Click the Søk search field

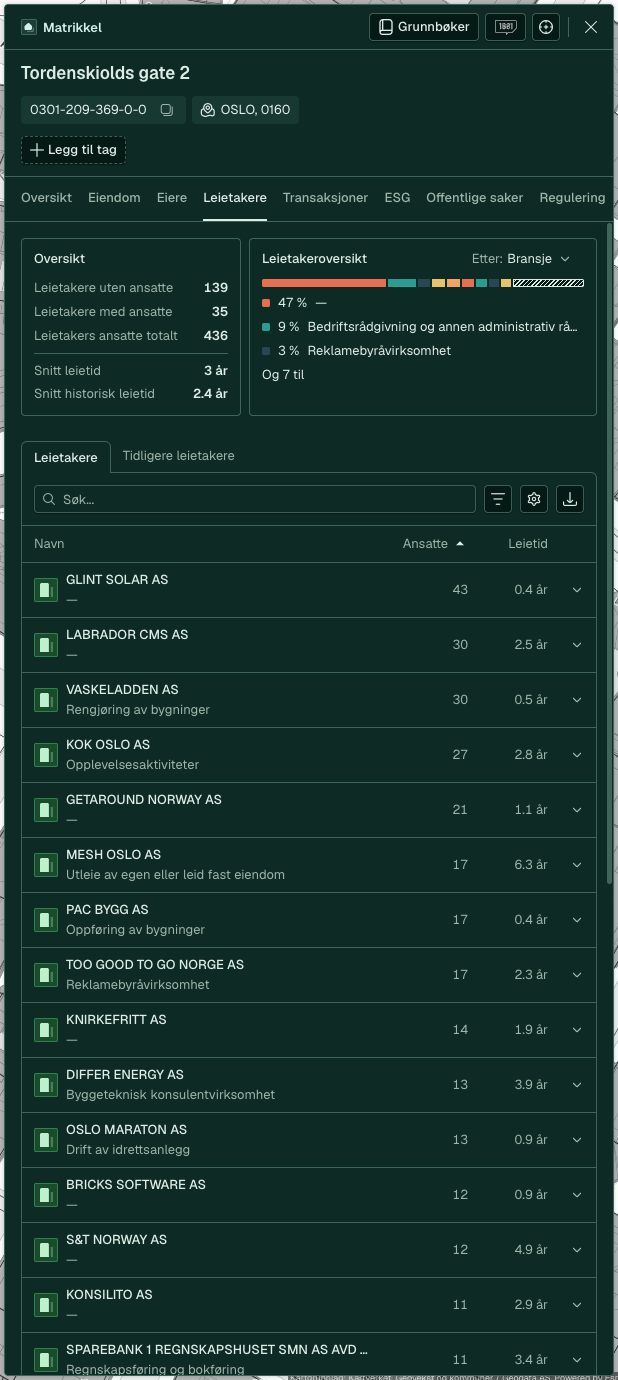click(x=255, y=499)
